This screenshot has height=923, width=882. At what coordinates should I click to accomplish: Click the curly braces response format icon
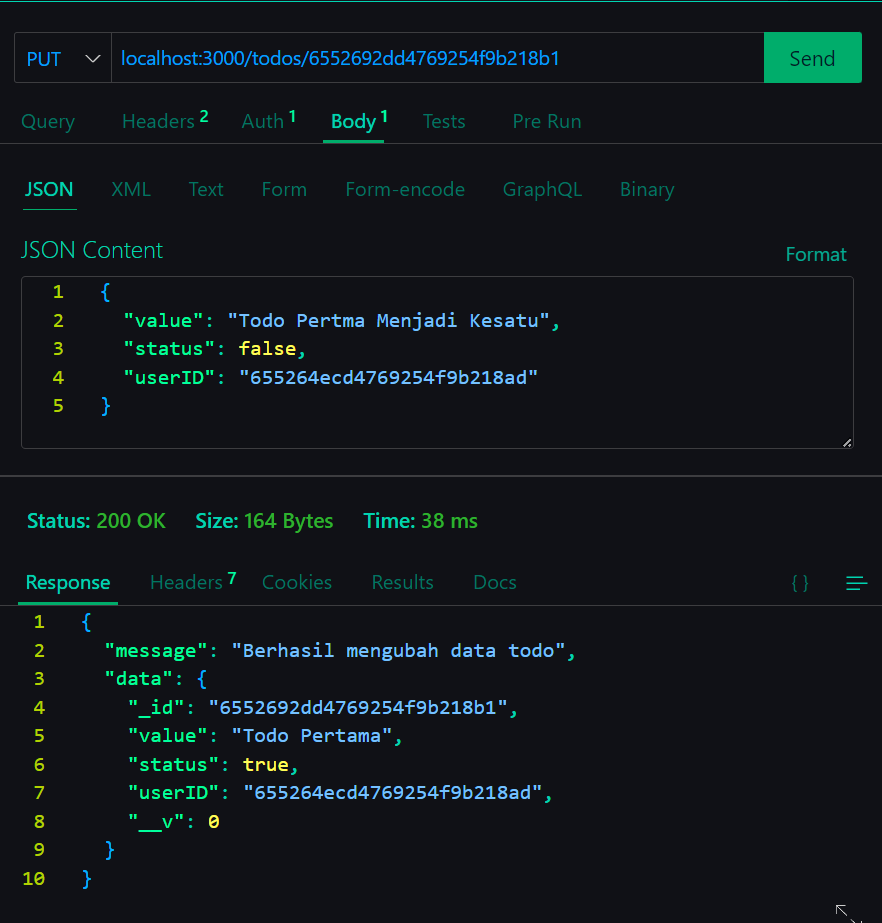(x=800, y=583)
